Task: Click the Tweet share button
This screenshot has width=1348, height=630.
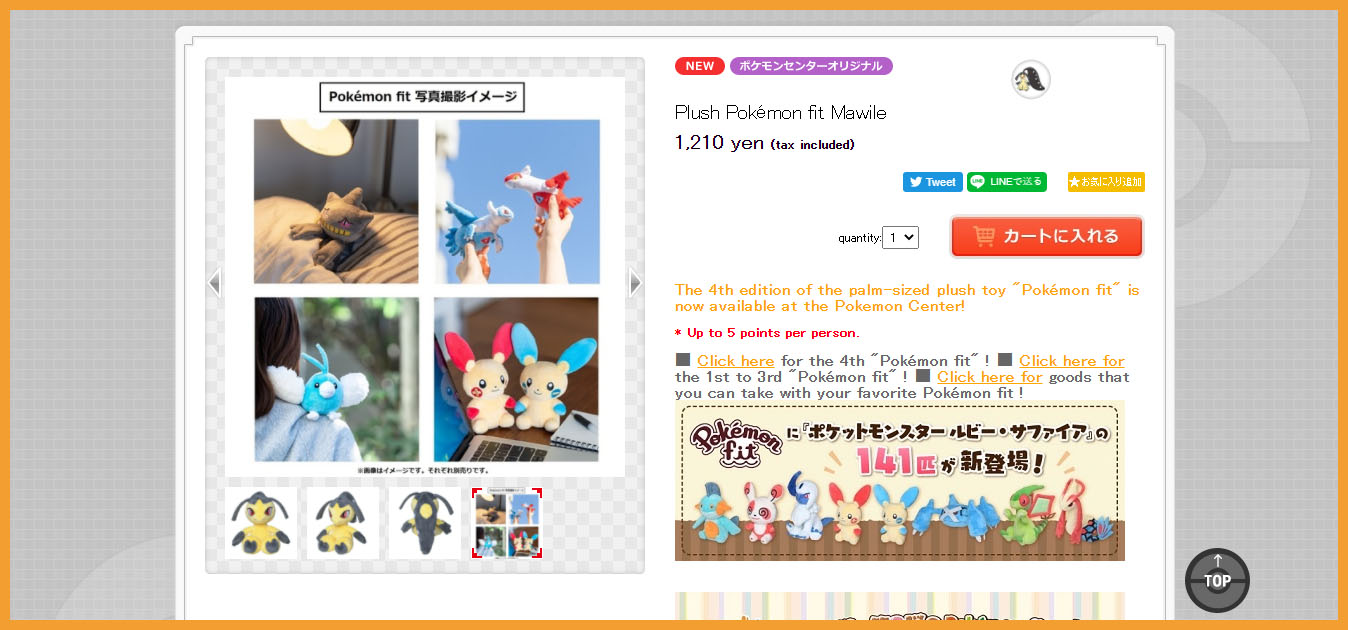Action: [x=932, y=182]
